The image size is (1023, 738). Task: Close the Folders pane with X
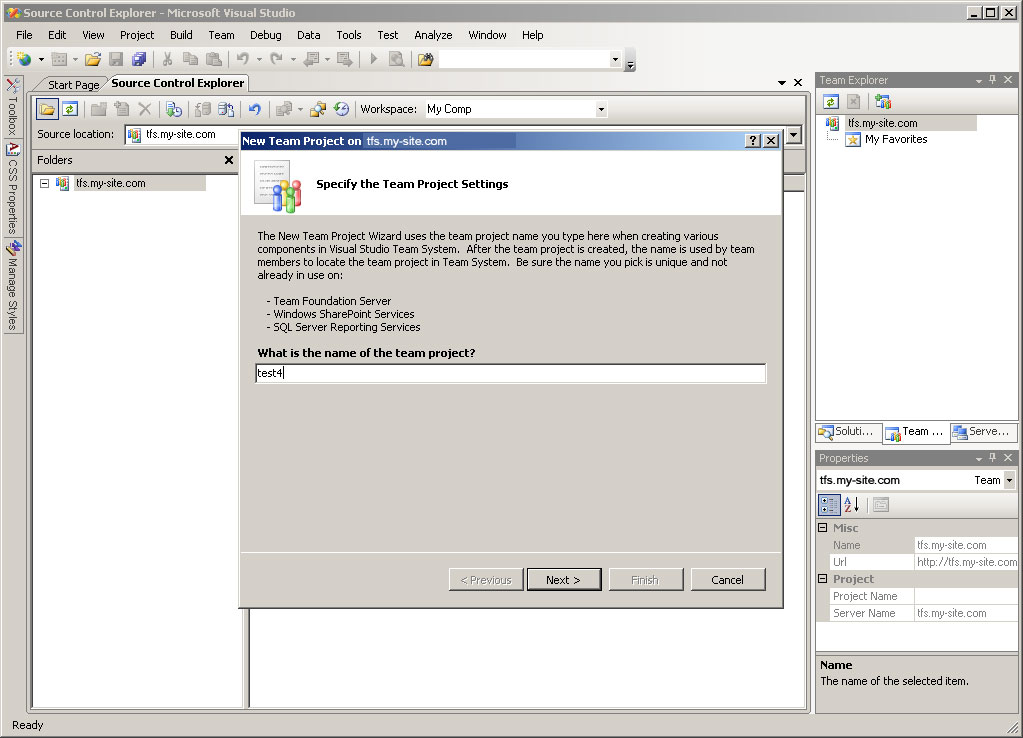point(229,160)
